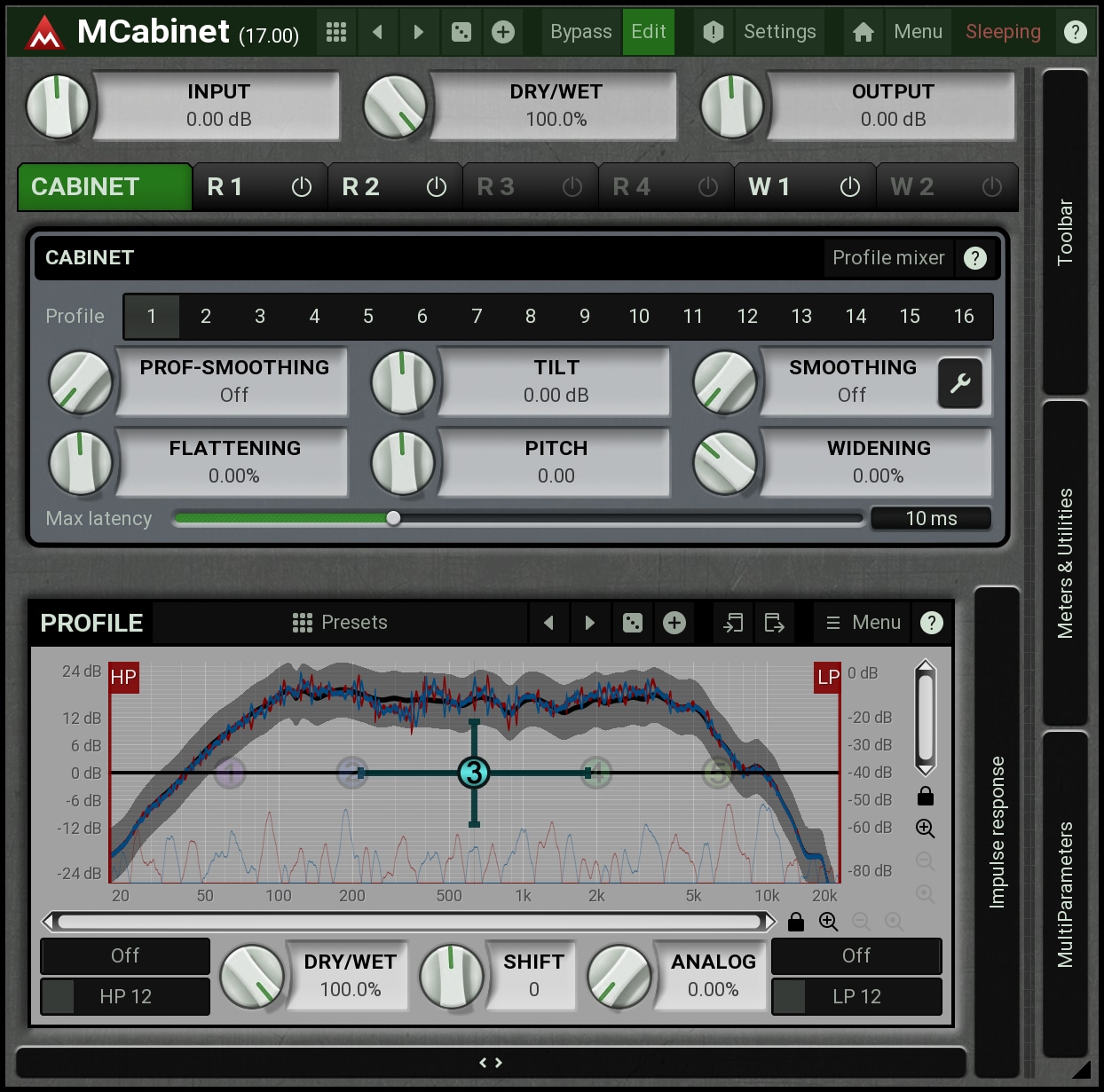
Task: Click the profile paste/import icon
Action: 733,623
